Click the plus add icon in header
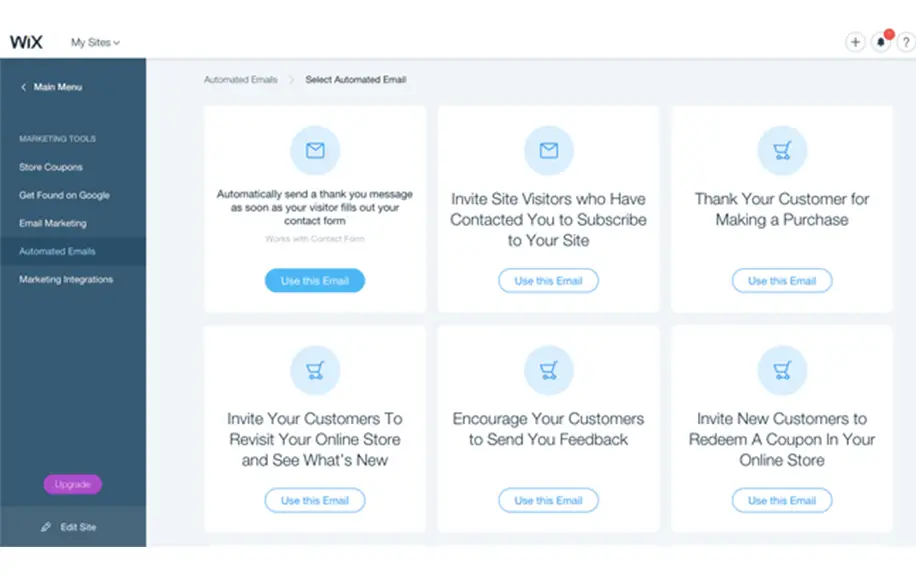916x573 pixels. 855,42
